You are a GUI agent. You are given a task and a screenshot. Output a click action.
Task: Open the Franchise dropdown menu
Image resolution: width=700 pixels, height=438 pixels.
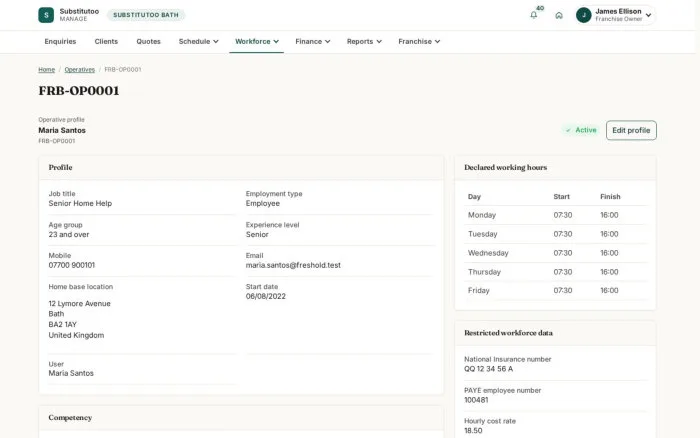tap(419, 42)
